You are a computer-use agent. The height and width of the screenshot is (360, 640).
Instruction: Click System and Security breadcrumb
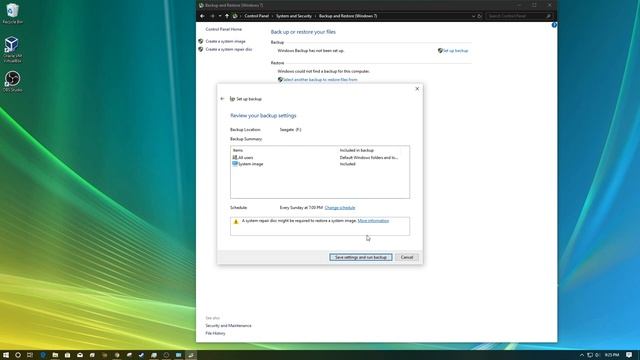click(x=294, y=16)
